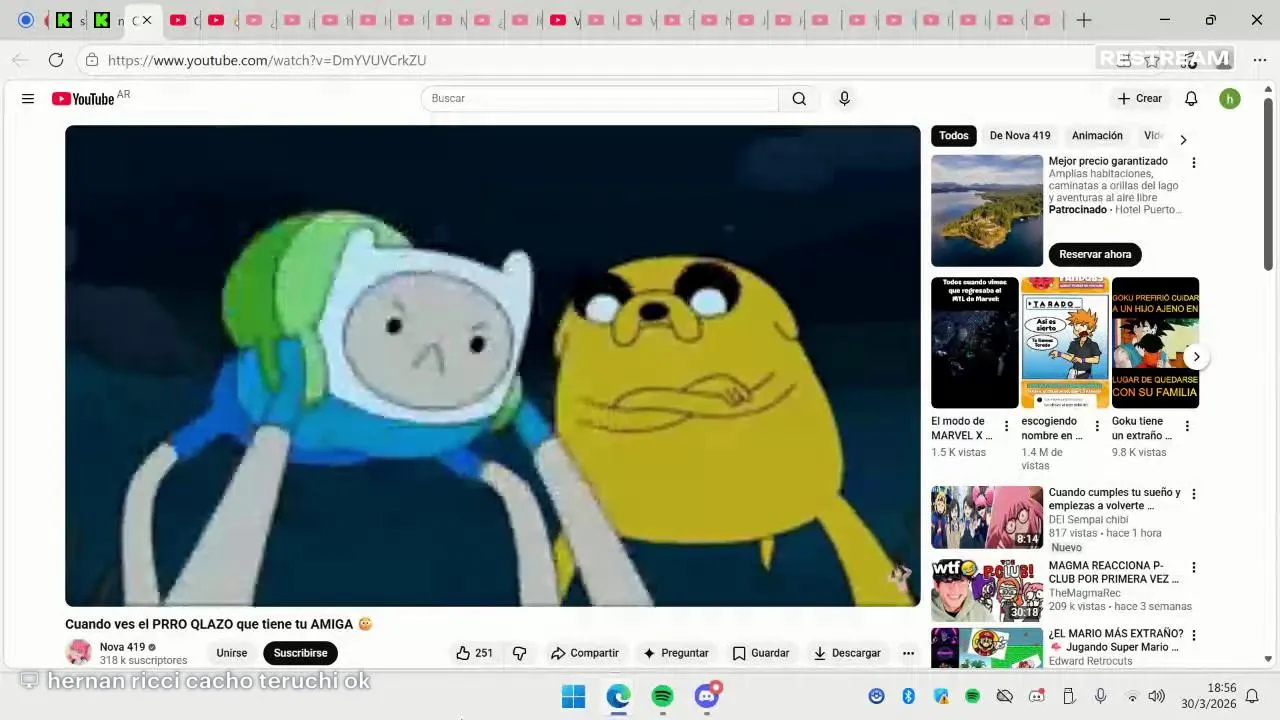Image resolution: width=1280 pixels, height=720 pixels.
Task: Open the DEI Sempai chibi video thumbnail
Action: [x=987, y=518]
